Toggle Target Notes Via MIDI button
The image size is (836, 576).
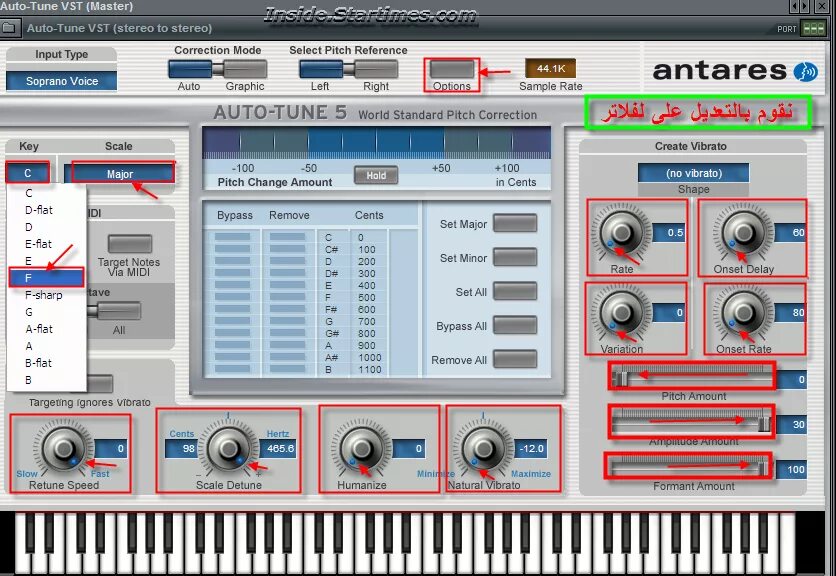click(x=130, y=244)
